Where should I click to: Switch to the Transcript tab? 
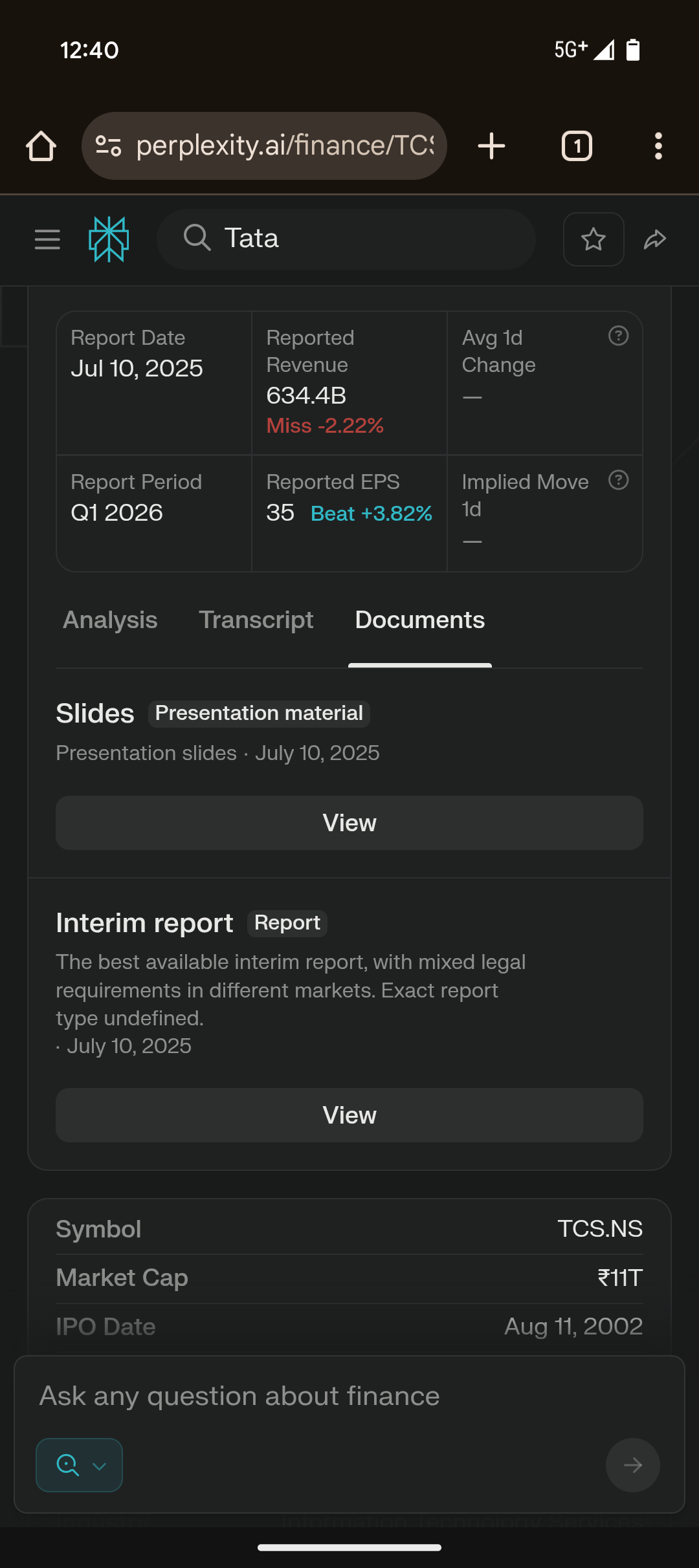click(x=256, y=620)
